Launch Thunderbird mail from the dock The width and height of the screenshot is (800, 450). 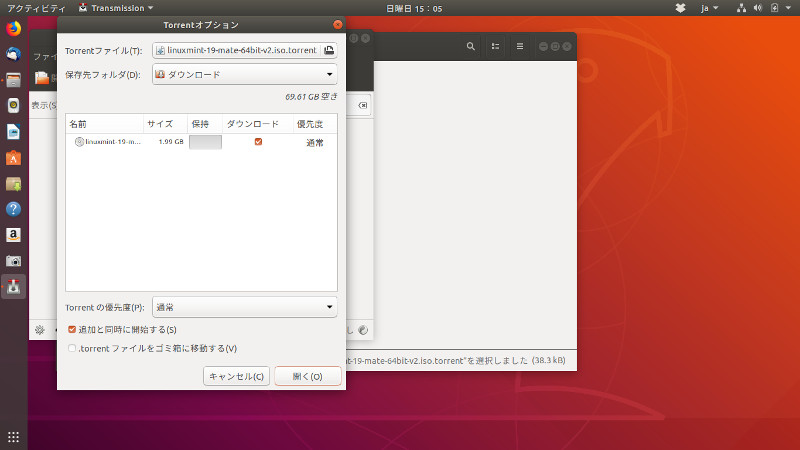click(x=14, y=54)
